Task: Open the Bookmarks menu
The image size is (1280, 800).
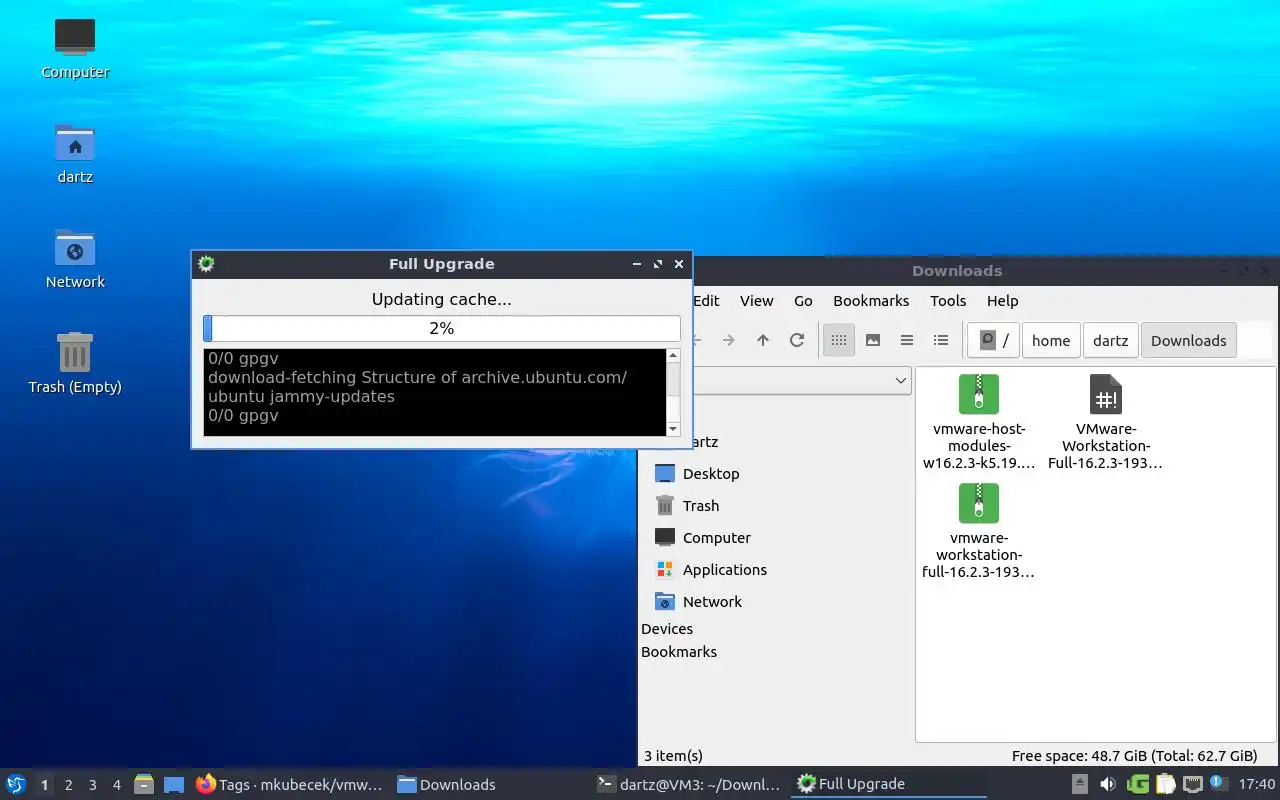Action: click(871, 301)
